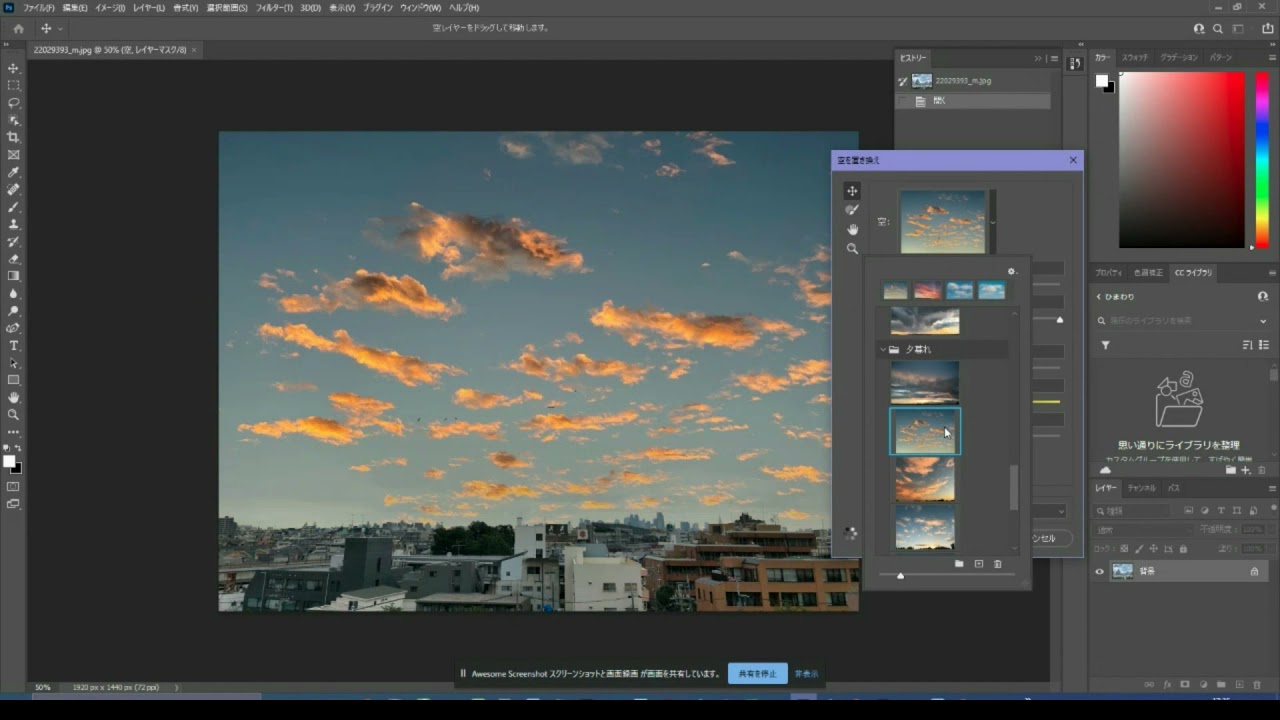
Task: Open the blend mode dropdown in Layers
Action: (x=1142, y=529)
